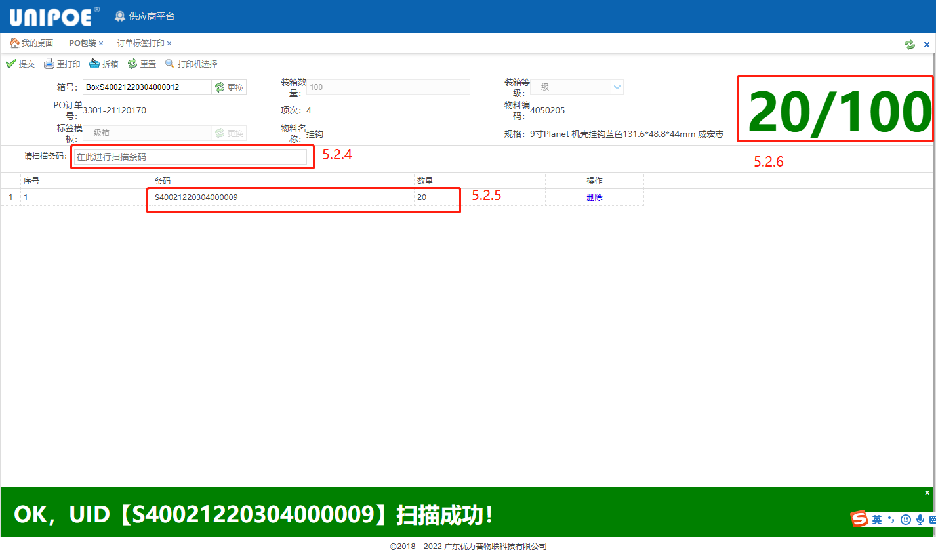Open printer selection via magnifier icon
Viewport: 936px width, 557px height.
tap(170, 64)
